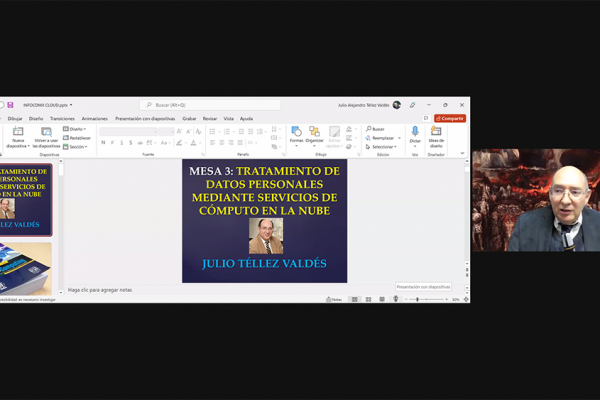Open Presentación con diapositivas tab

[x=145, y=119]
